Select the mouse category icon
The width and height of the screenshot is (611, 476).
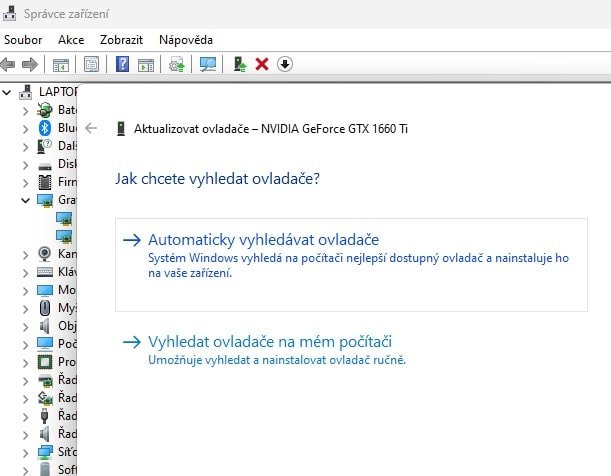(x=45, y=308)
